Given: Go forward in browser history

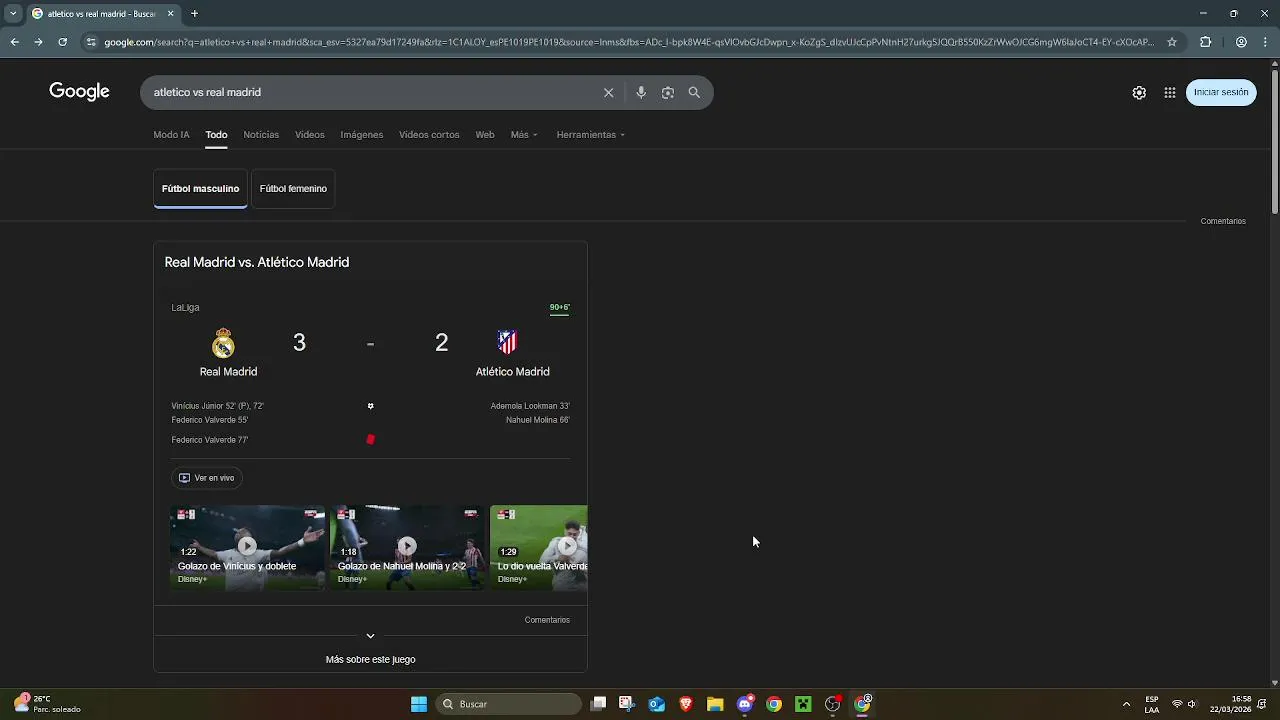Looking at the screenshot, I should [38, 42].
